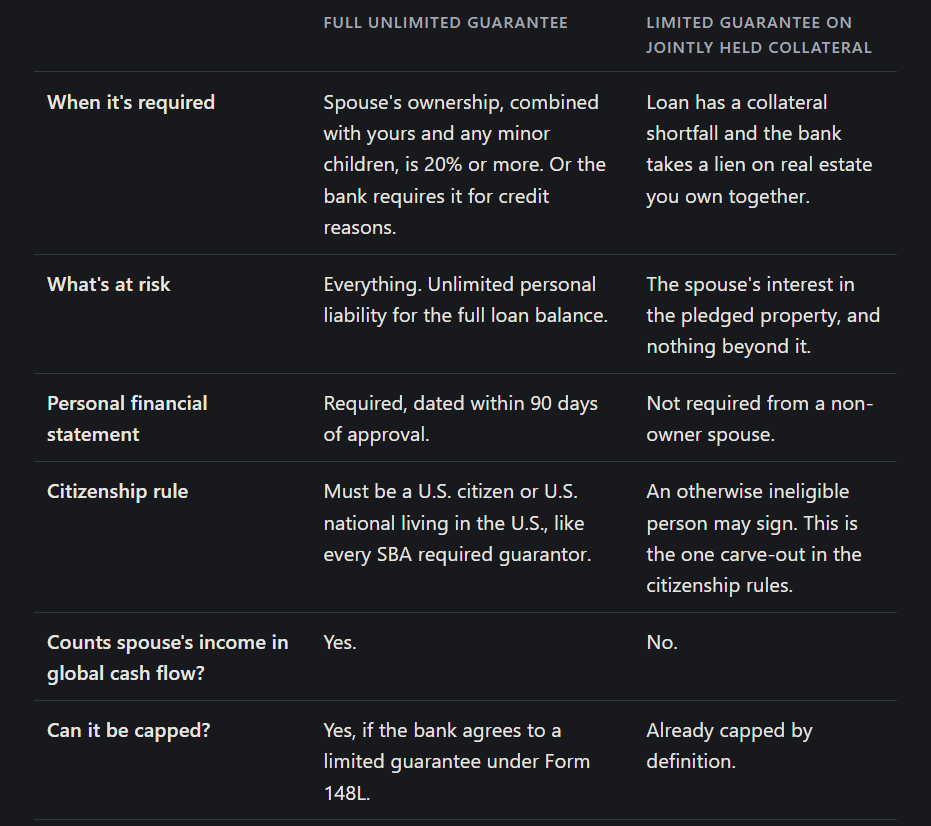The width and height of the screenshot is (931, 826).
Task: Click the 'Can it be capped?' row label
Action: click(129, 730)
